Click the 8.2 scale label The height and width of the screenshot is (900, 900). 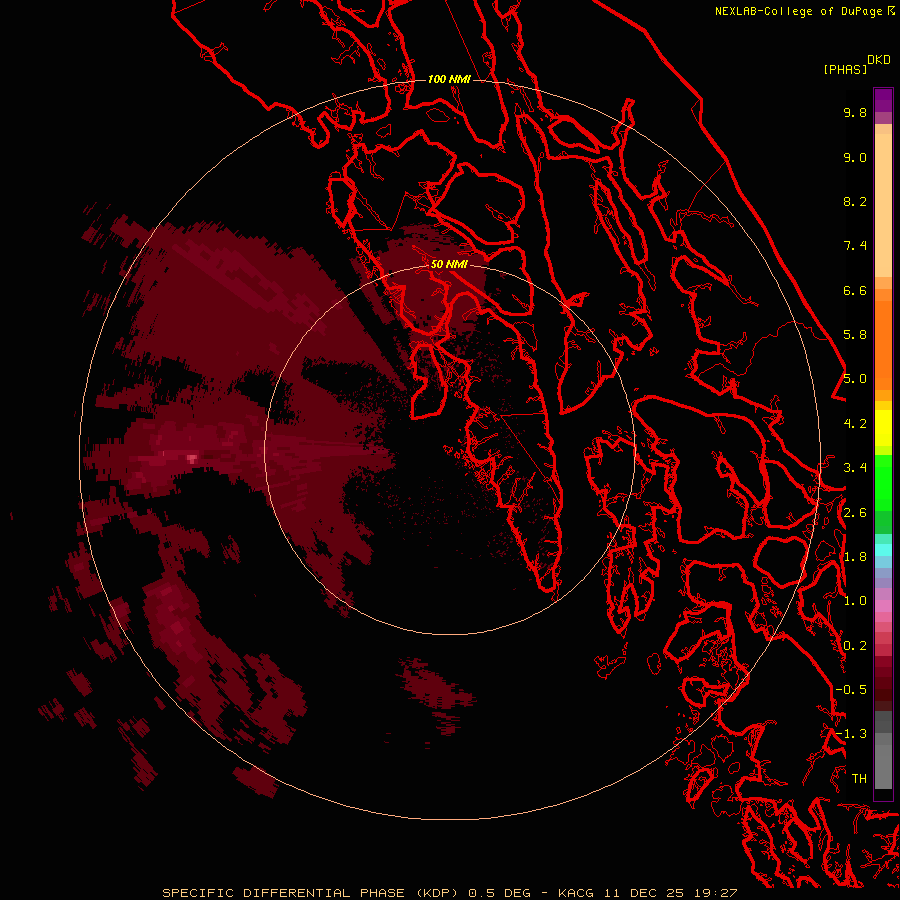coord(855,201)
